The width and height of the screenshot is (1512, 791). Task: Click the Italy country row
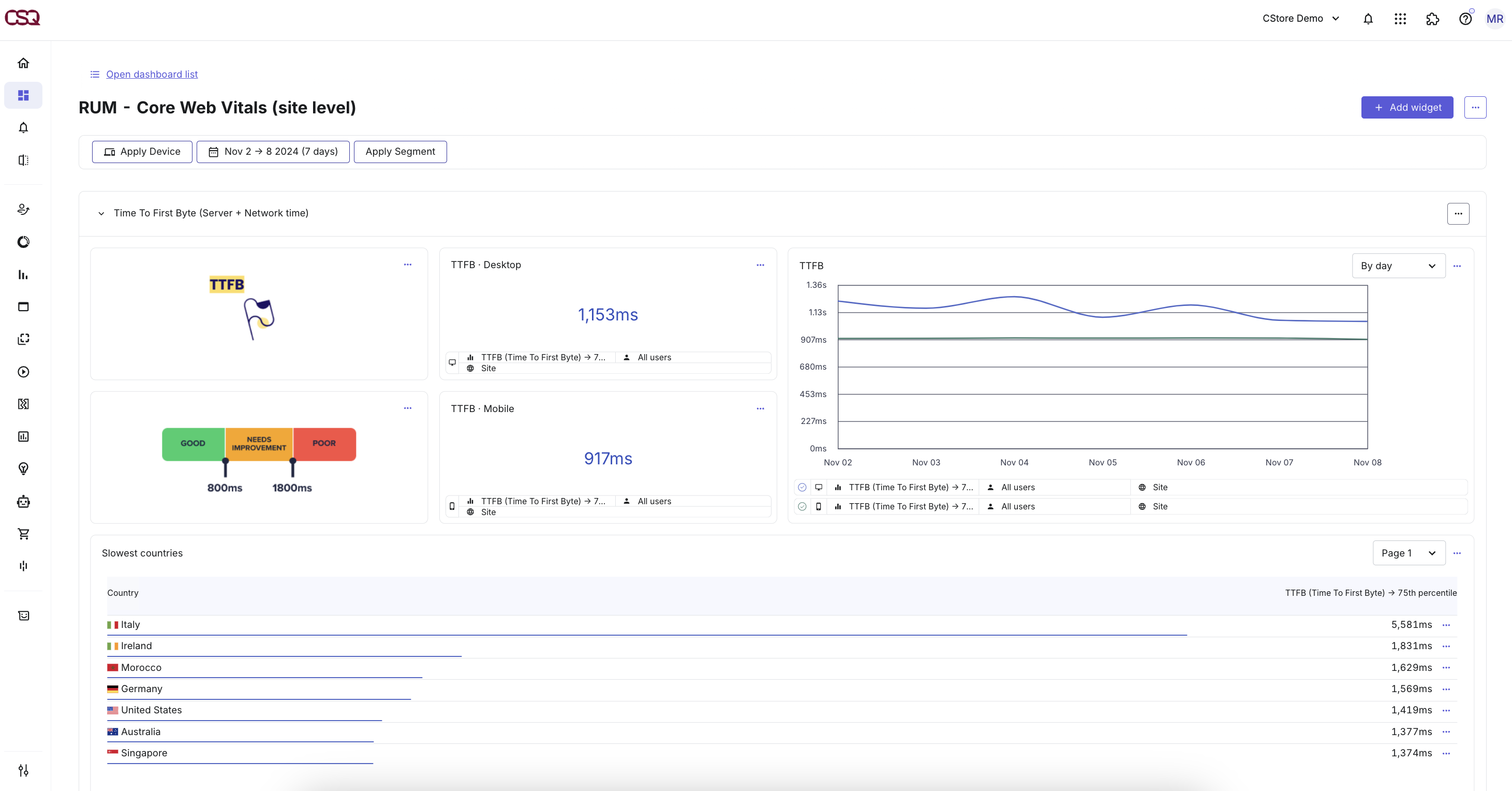pos(781,625)
